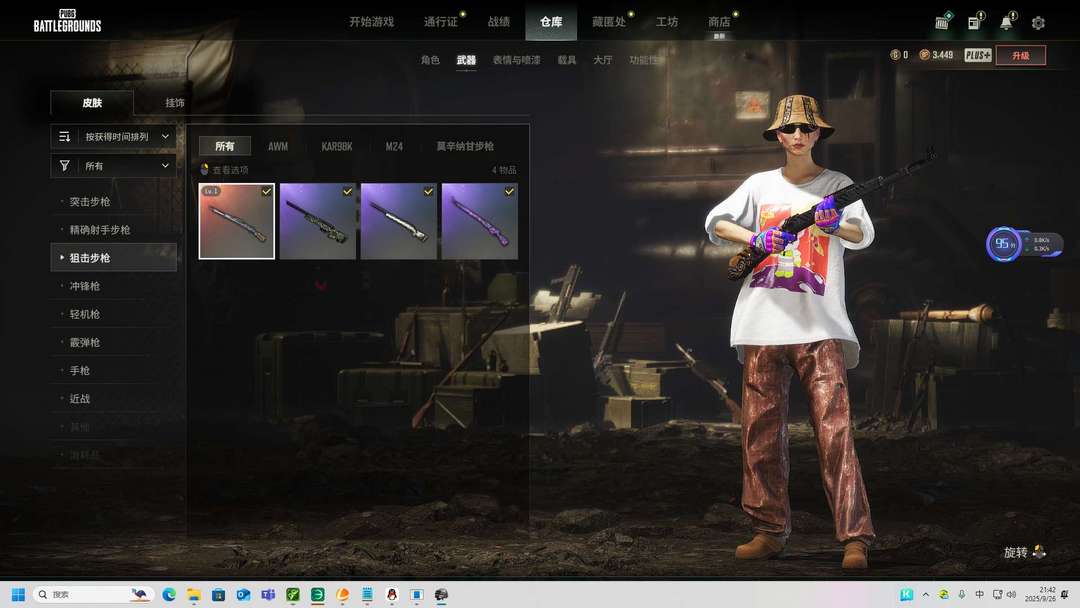Go to the 战绩 main tab
The height and width of the screenshot is (608, 1080).
tap(499, 22)
